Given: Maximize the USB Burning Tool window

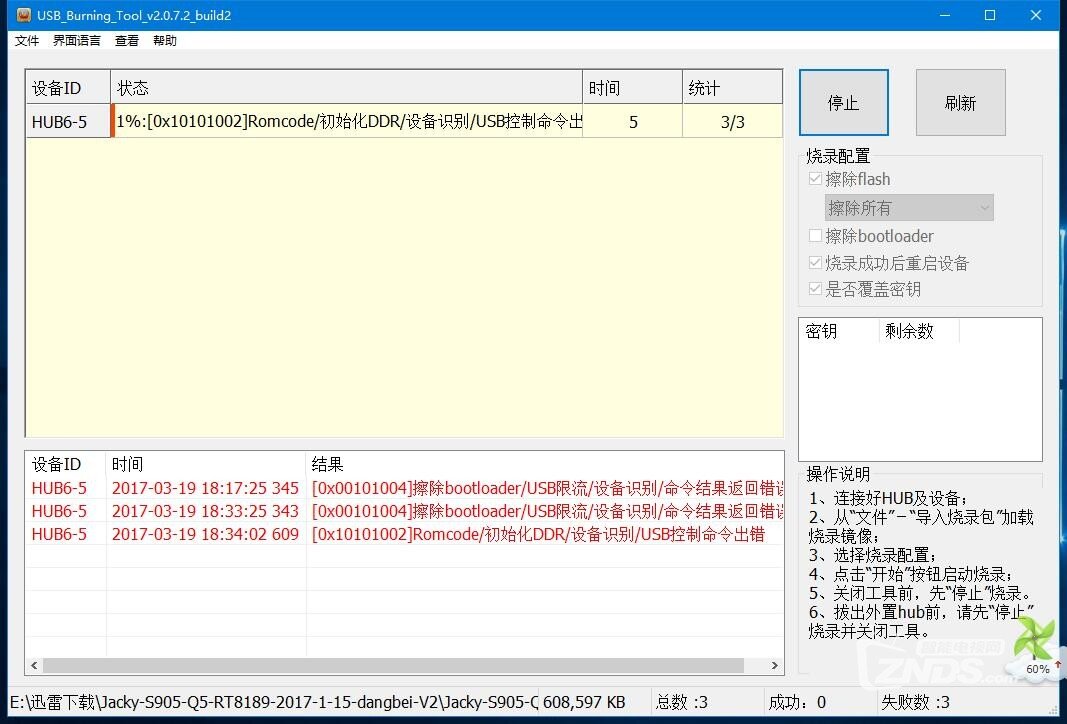Looking at the screenshot, I should [990, 15].
